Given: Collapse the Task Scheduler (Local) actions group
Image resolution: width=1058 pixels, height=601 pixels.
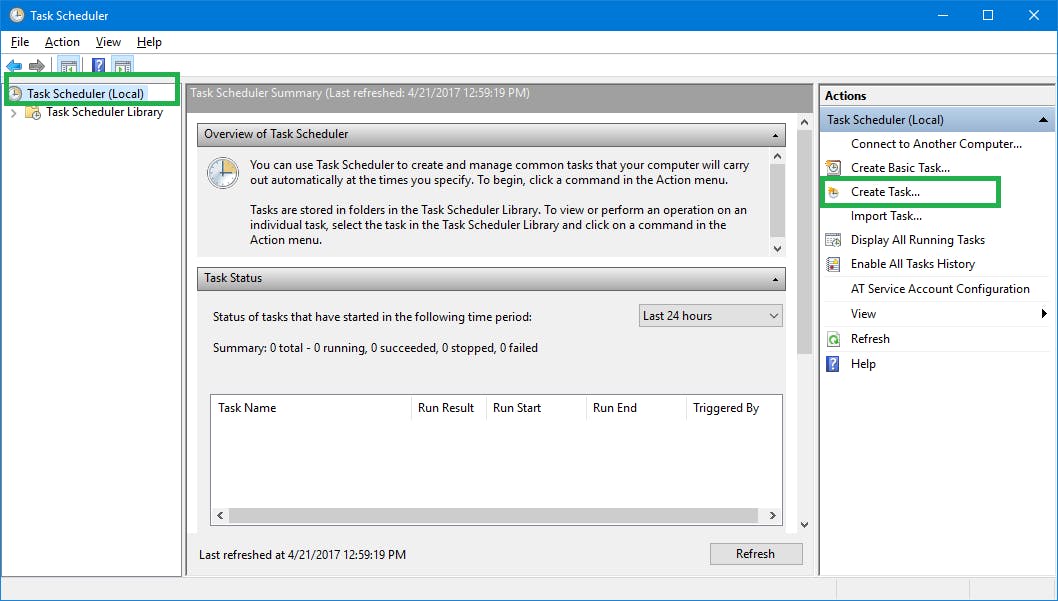Looking at the screenshot, I should (1043, 120).
